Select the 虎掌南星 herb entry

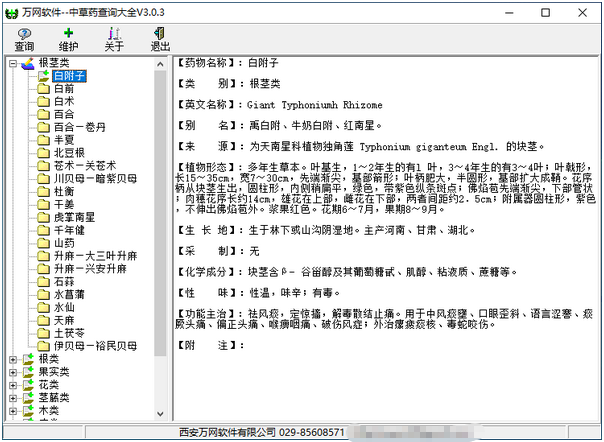point(75,217)
